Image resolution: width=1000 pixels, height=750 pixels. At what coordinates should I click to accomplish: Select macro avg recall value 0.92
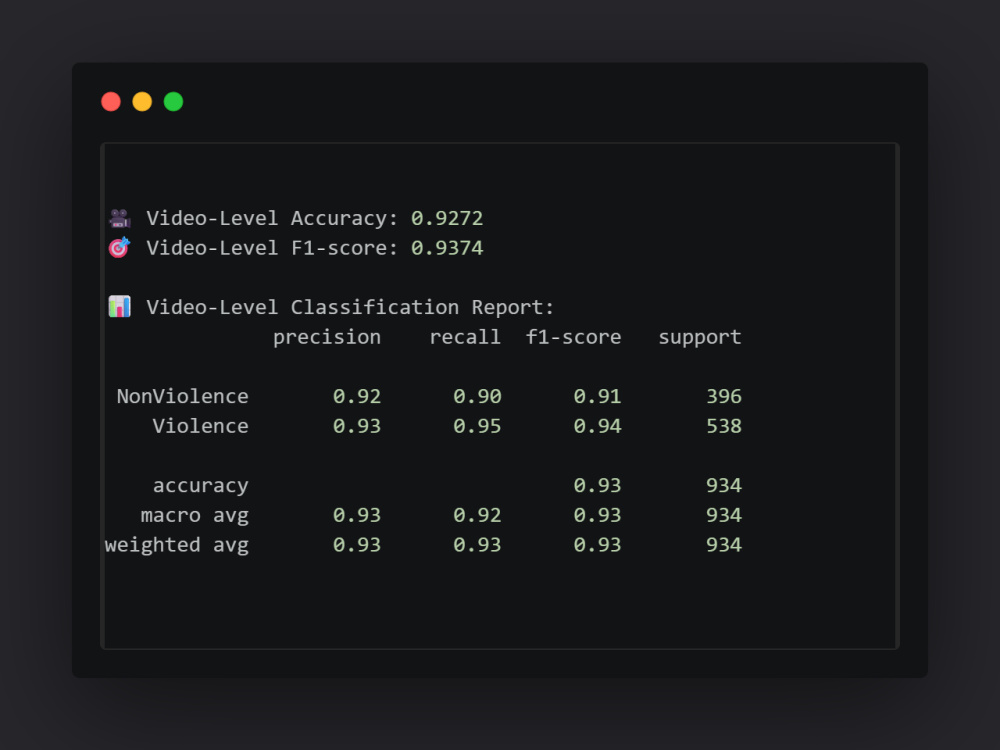click(477, 515)
